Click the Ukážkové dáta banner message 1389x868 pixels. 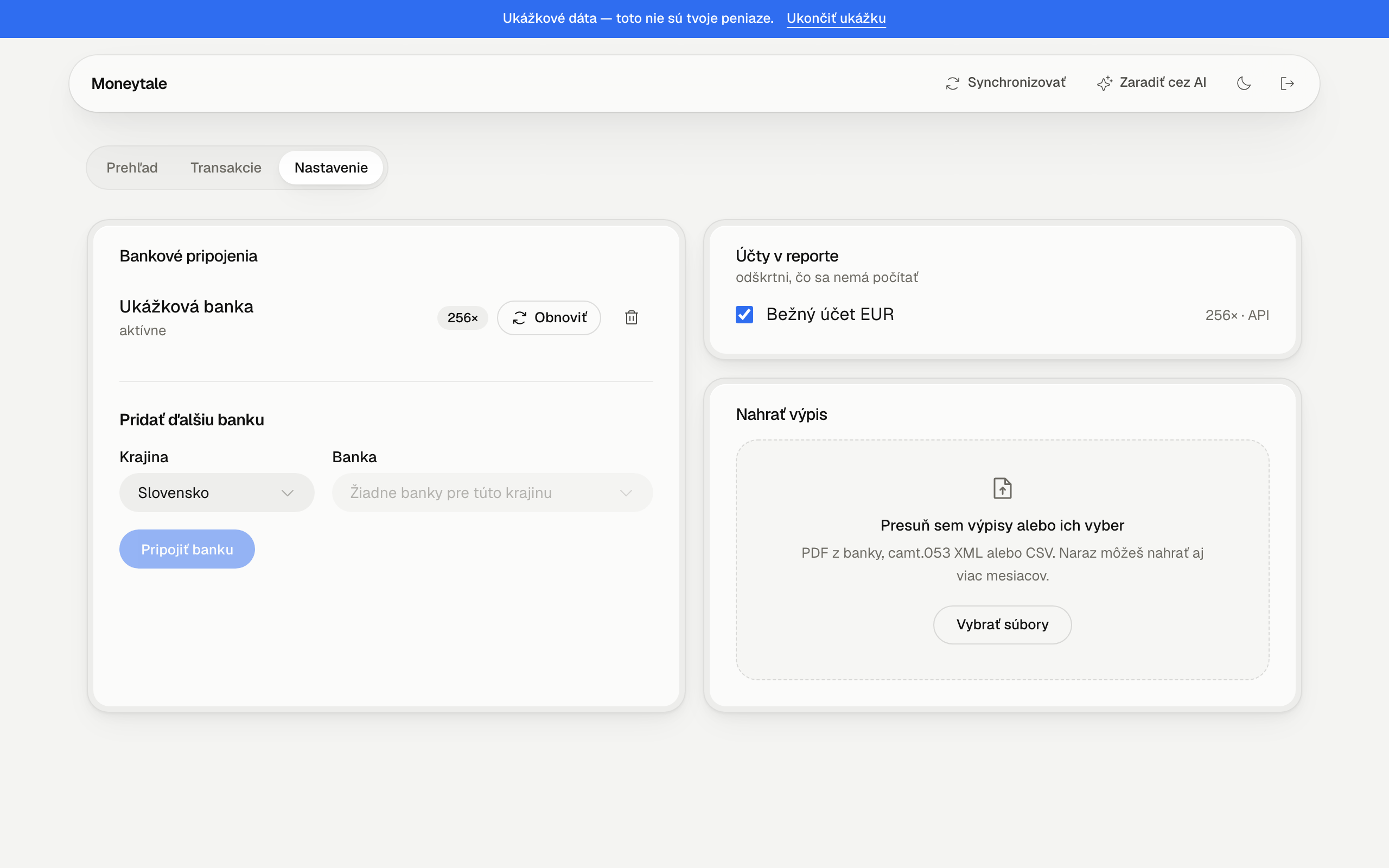pyautogui.click(x=638, y=18)
